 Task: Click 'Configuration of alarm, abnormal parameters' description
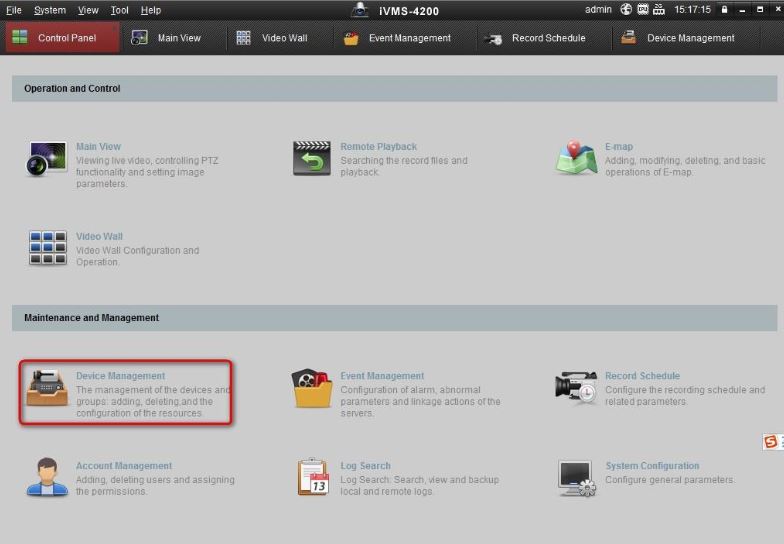click(420, 402)
